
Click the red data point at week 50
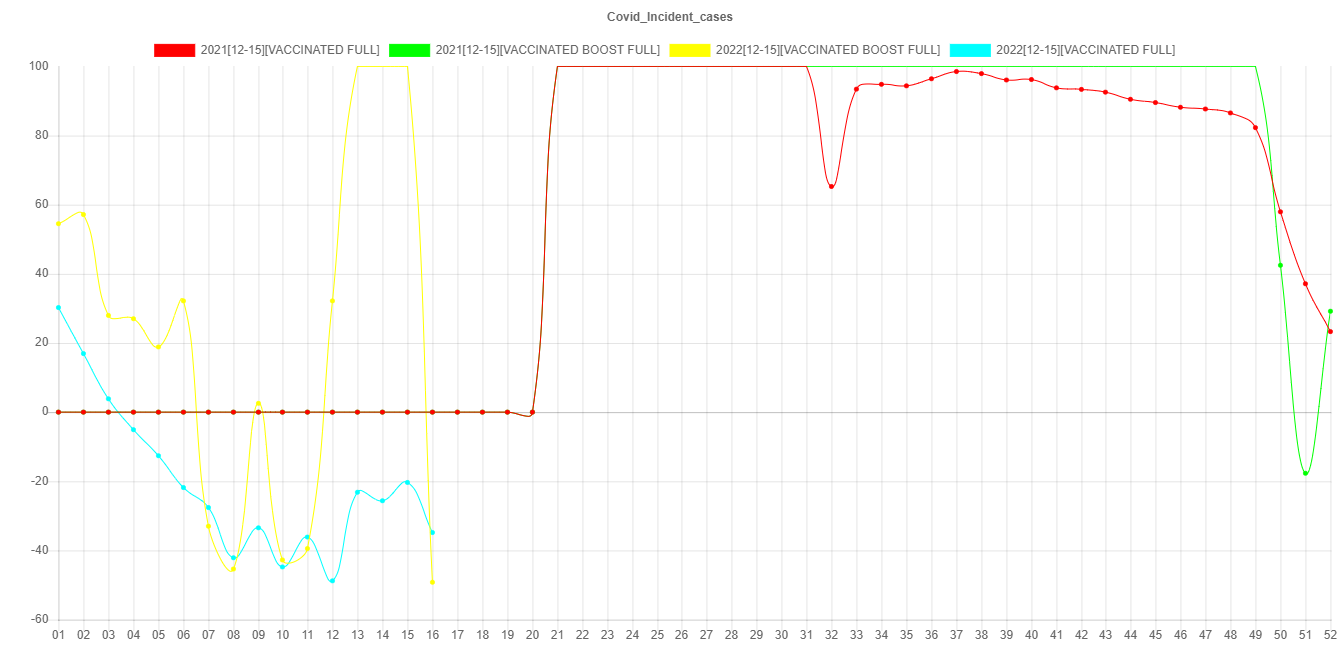coord(1280,212)
